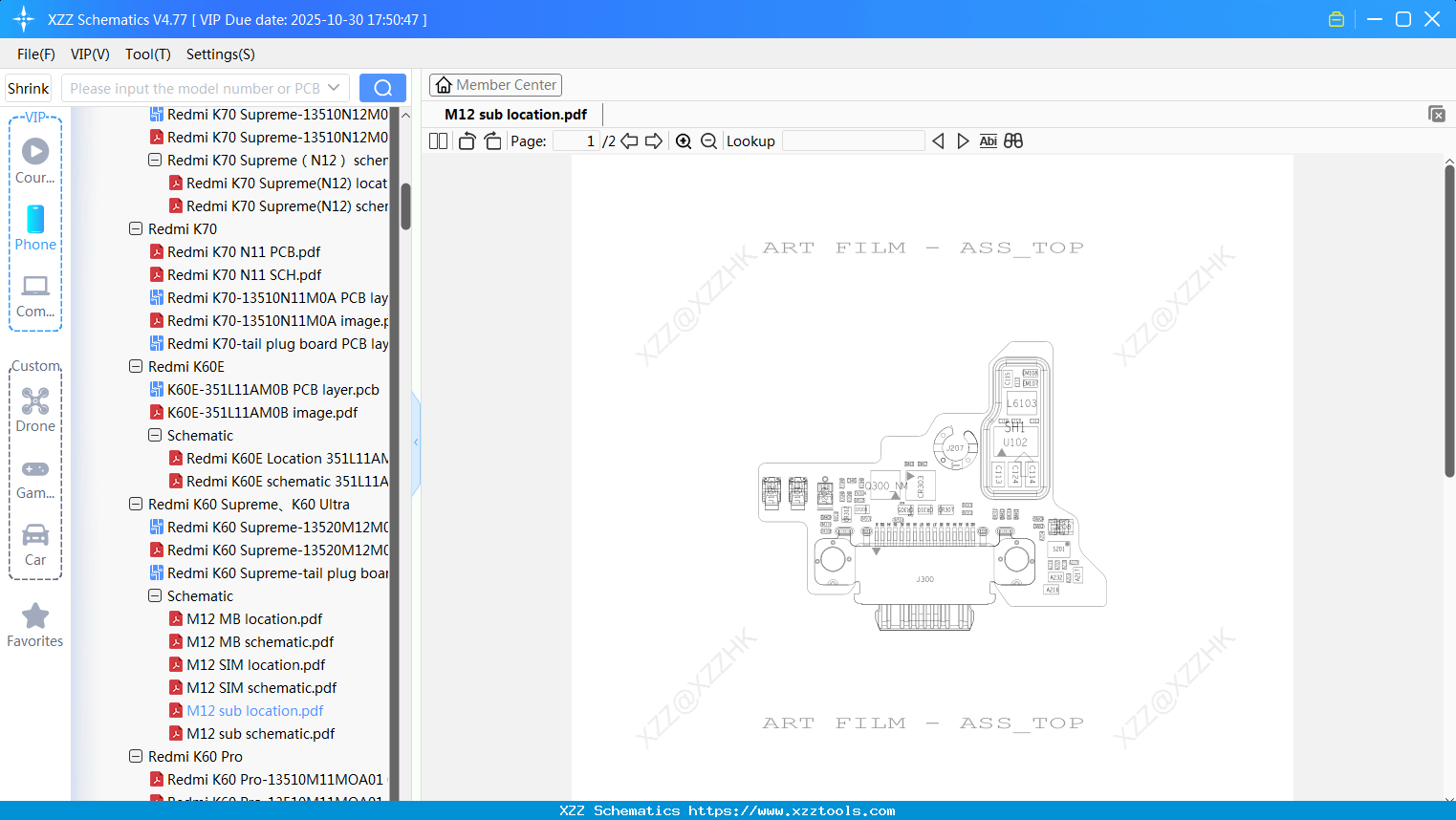Open Redmi K70 N11 SCH.pdf
This screenshot has width=1456, height=820.
pyautogui.click(x=244, y=275)
